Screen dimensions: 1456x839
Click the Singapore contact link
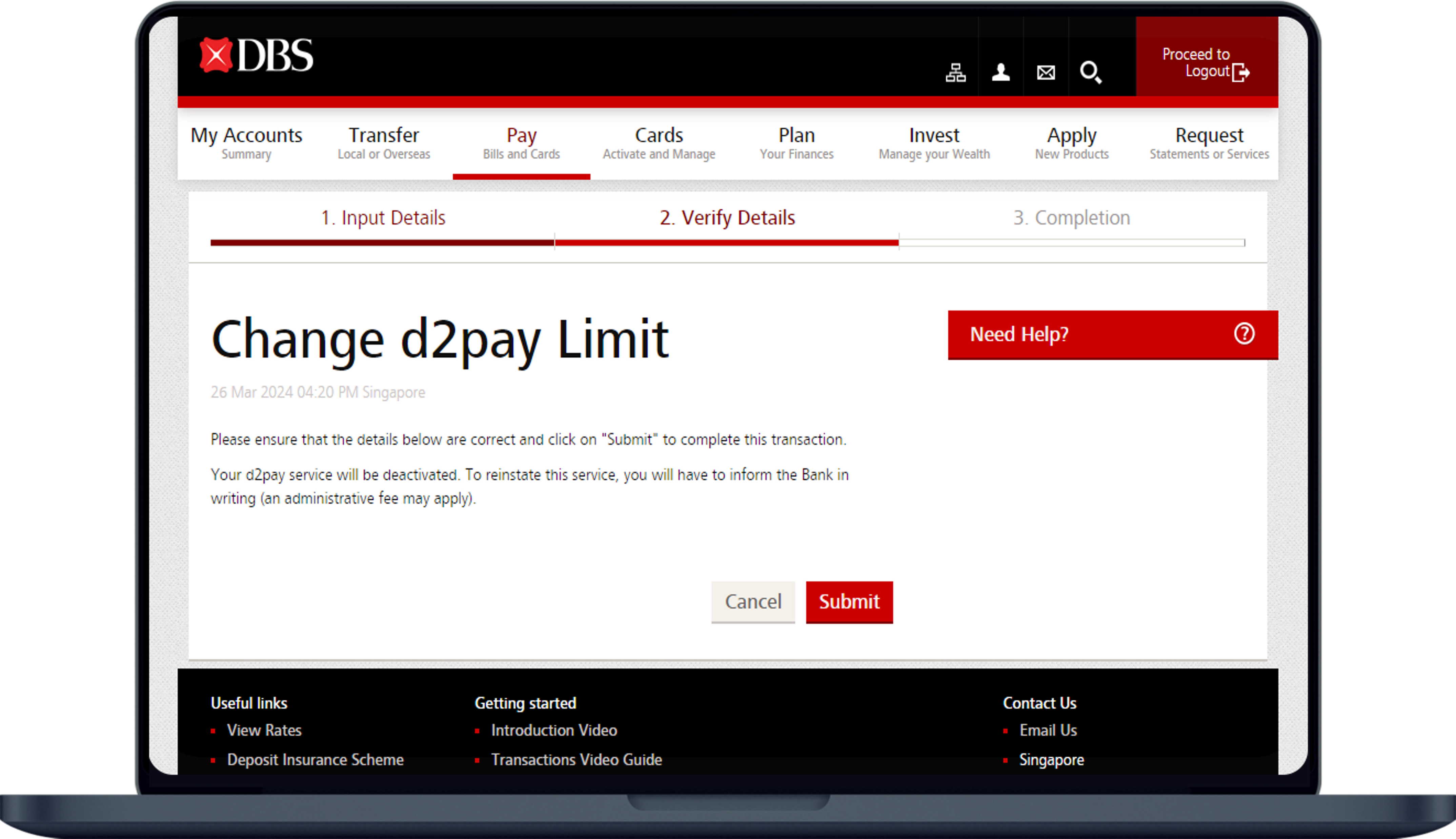tap(1052, 759)
